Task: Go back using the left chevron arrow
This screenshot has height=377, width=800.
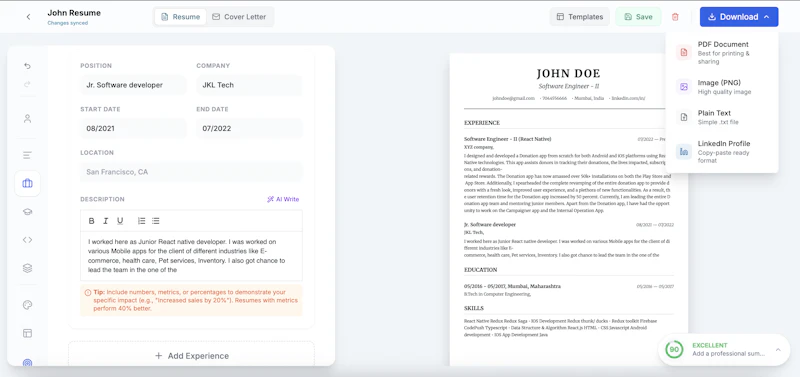Action: tap(28, 17)
